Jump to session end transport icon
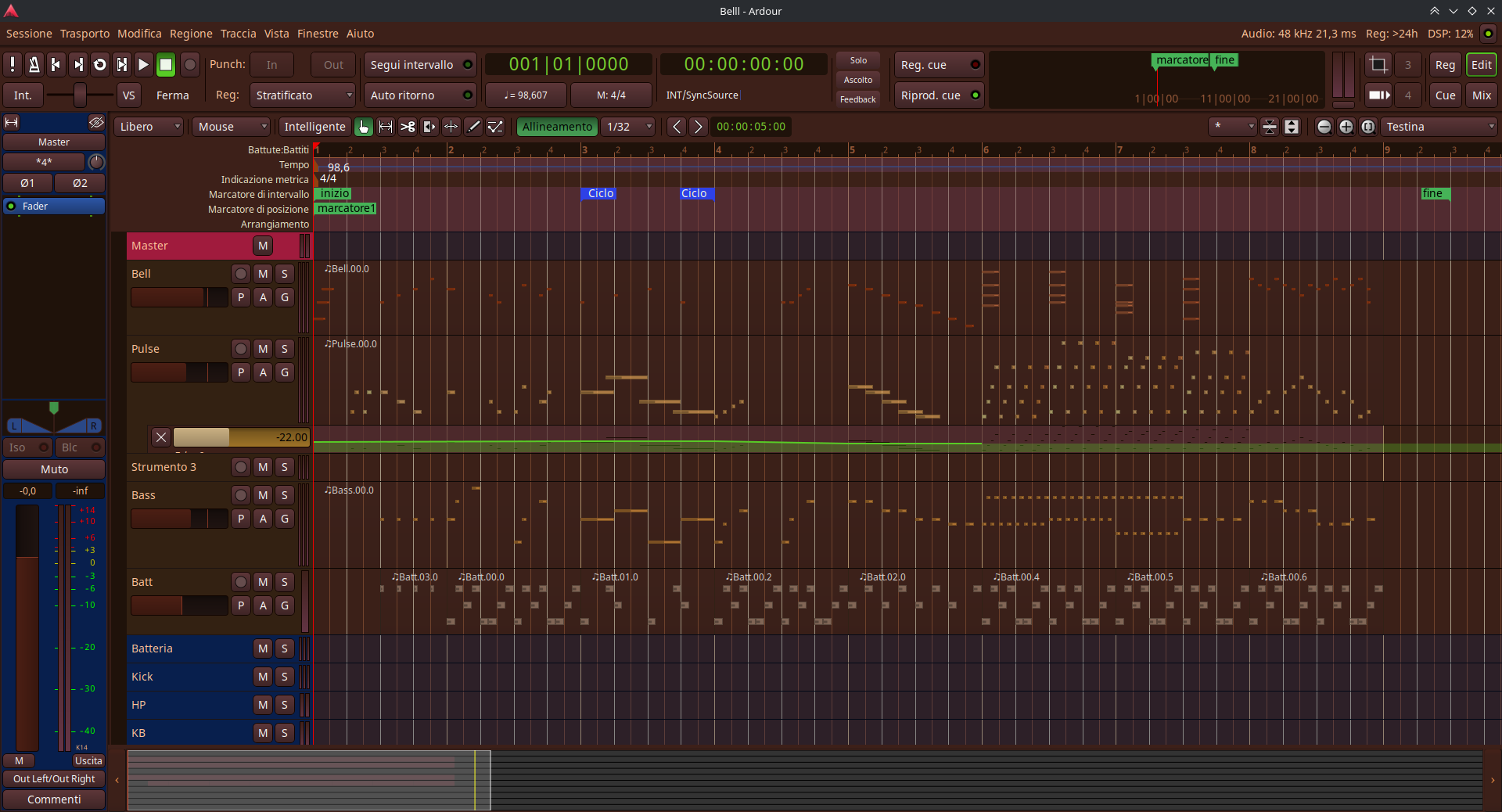This screenshot has height=812, width=1502. (x=77, y=65)
